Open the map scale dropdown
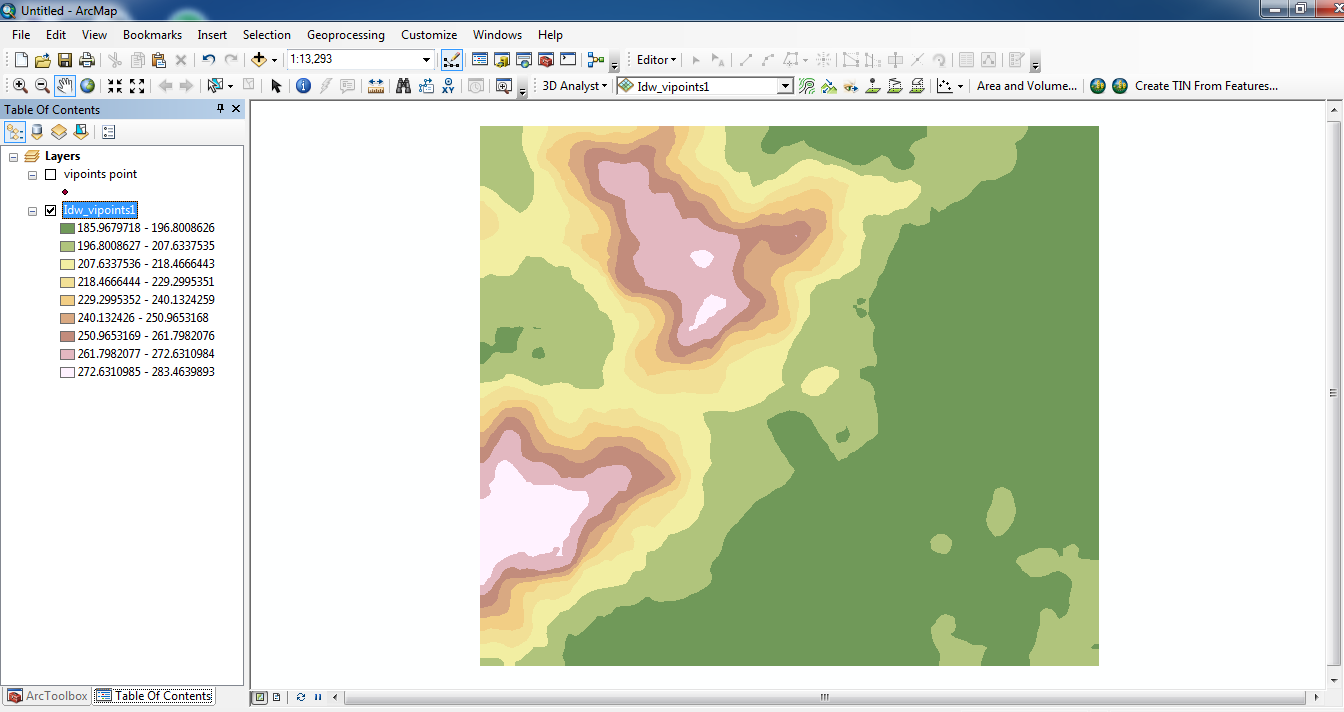1344x712 pixels. coord(428,60)
